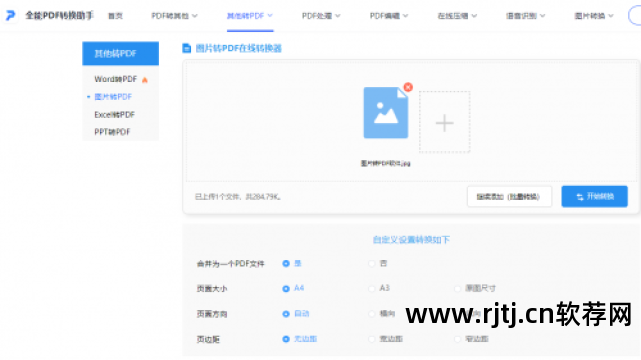Click the 页边距 label

(x=208, y=340)
